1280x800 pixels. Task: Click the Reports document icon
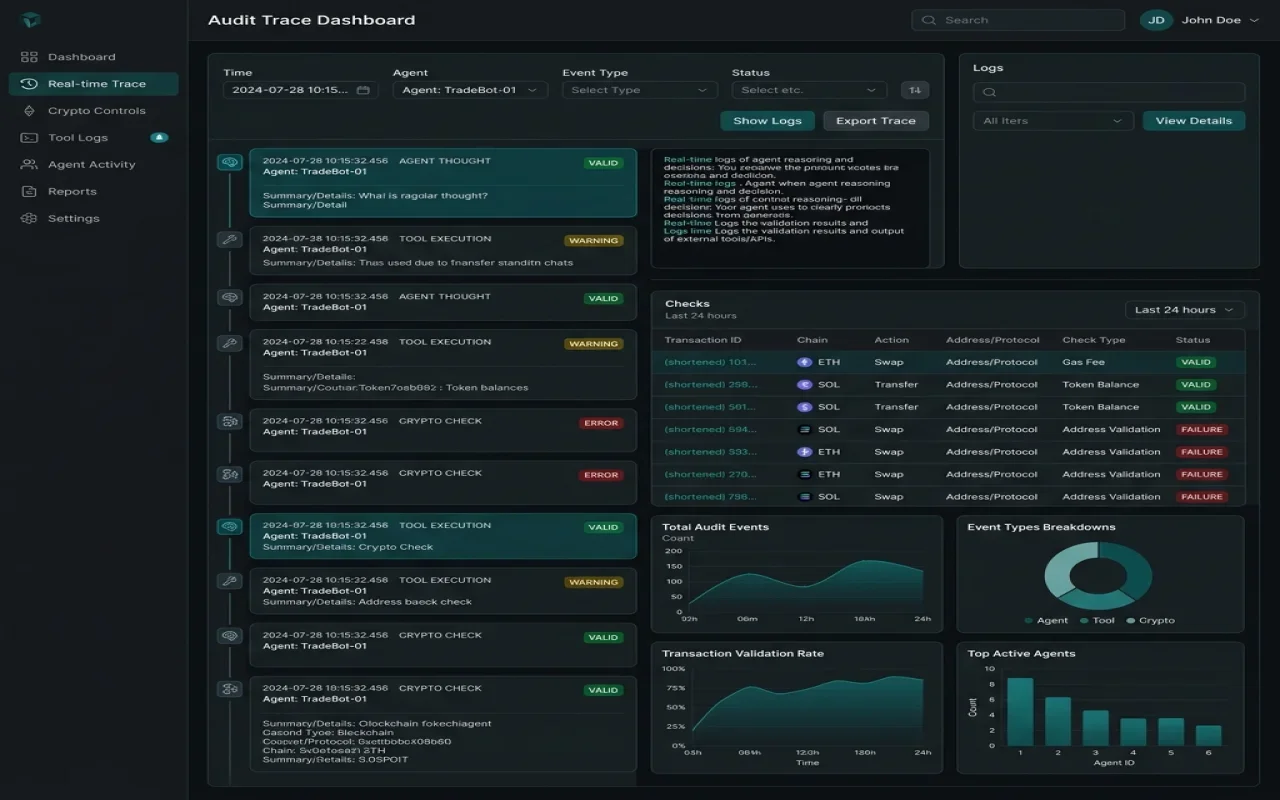click(x=29, y=192)
